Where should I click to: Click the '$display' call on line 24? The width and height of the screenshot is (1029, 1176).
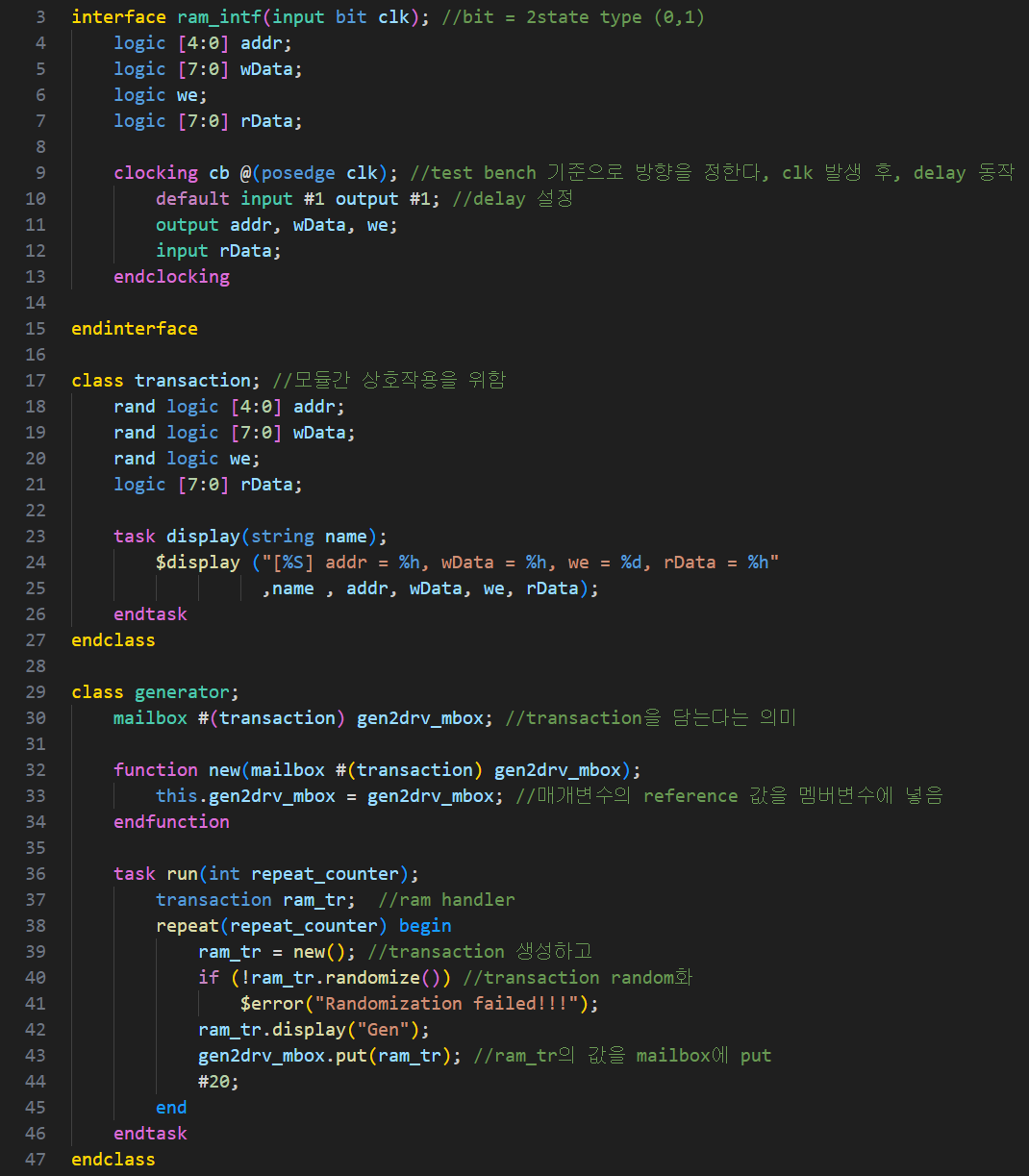(198, 563)
